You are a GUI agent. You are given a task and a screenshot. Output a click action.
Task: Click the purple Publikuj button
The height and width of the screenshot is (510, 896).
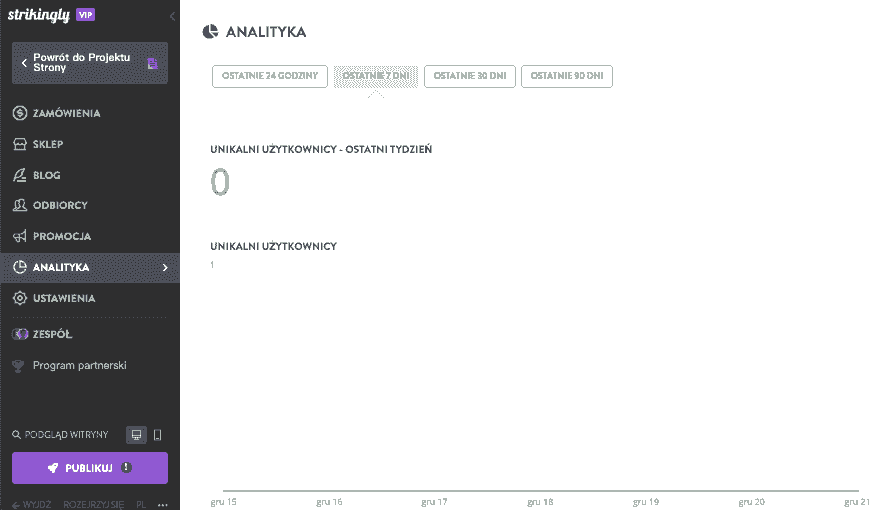pos(90,468)
